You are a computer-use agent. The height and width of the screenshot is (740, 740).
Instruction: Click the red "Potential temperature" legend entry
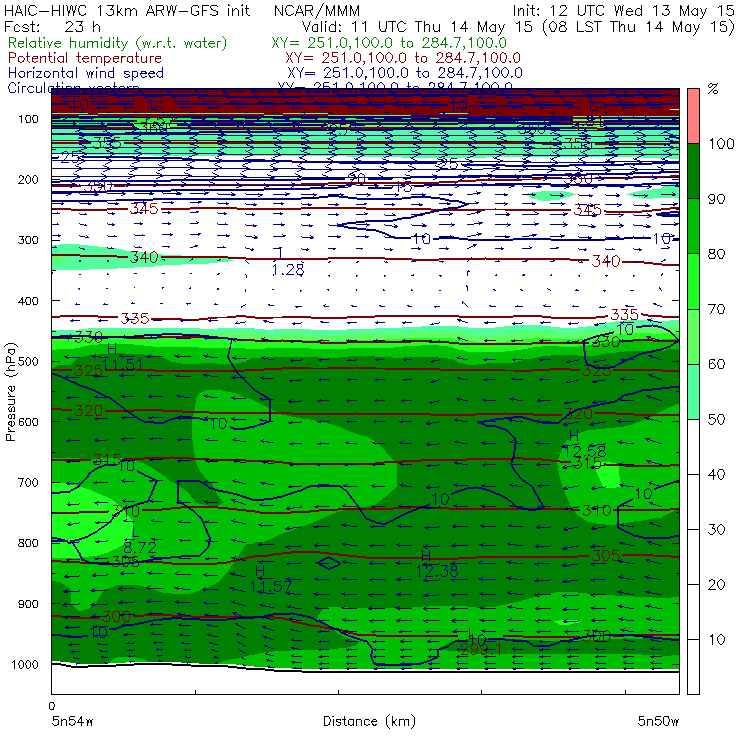85,58
